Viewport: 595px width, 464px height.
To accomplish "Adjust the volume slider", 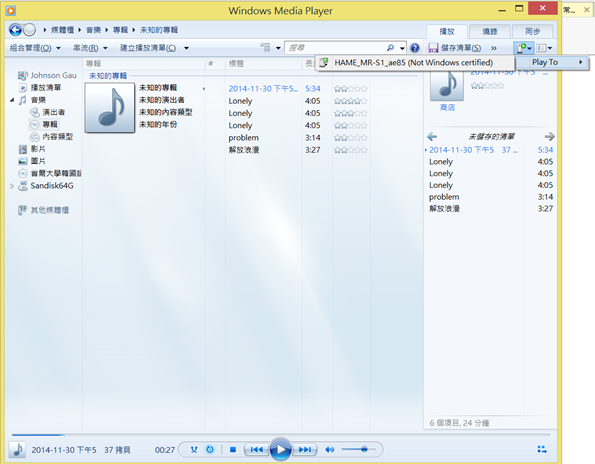I will click(x=359, y=450).
